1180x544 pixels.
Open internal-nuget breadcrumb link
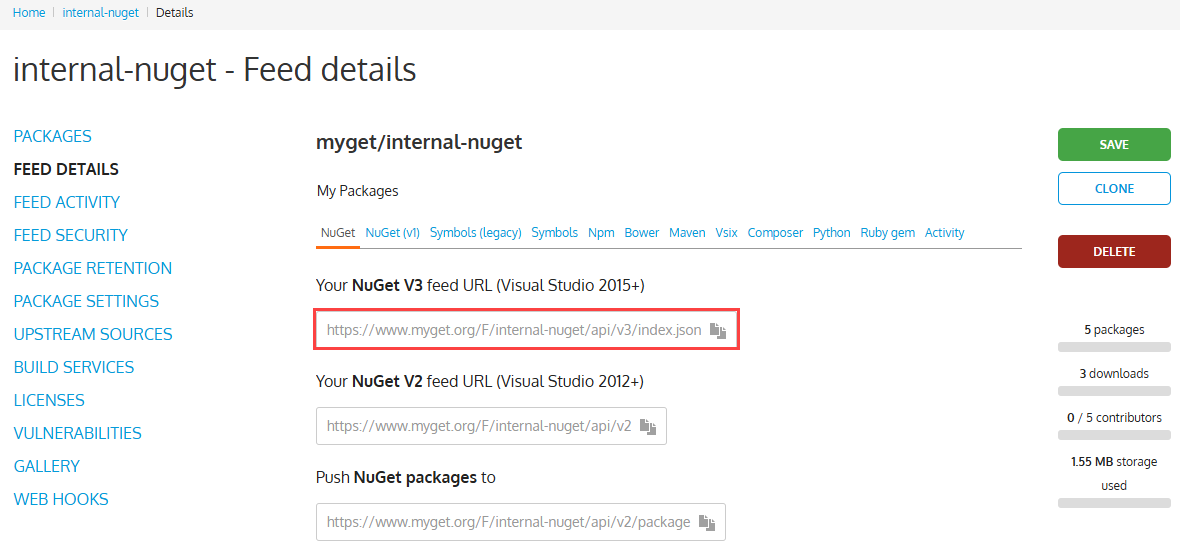coord(101,13)
